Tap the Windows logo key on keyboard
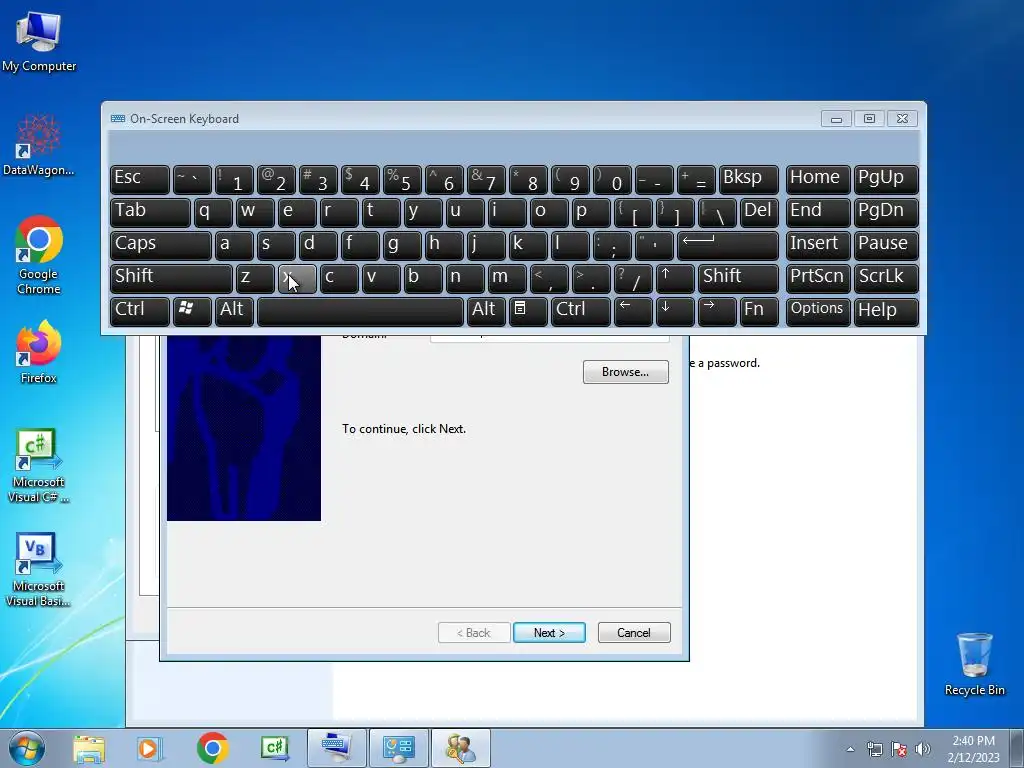The image size is (1024, 768). [192, 311]
